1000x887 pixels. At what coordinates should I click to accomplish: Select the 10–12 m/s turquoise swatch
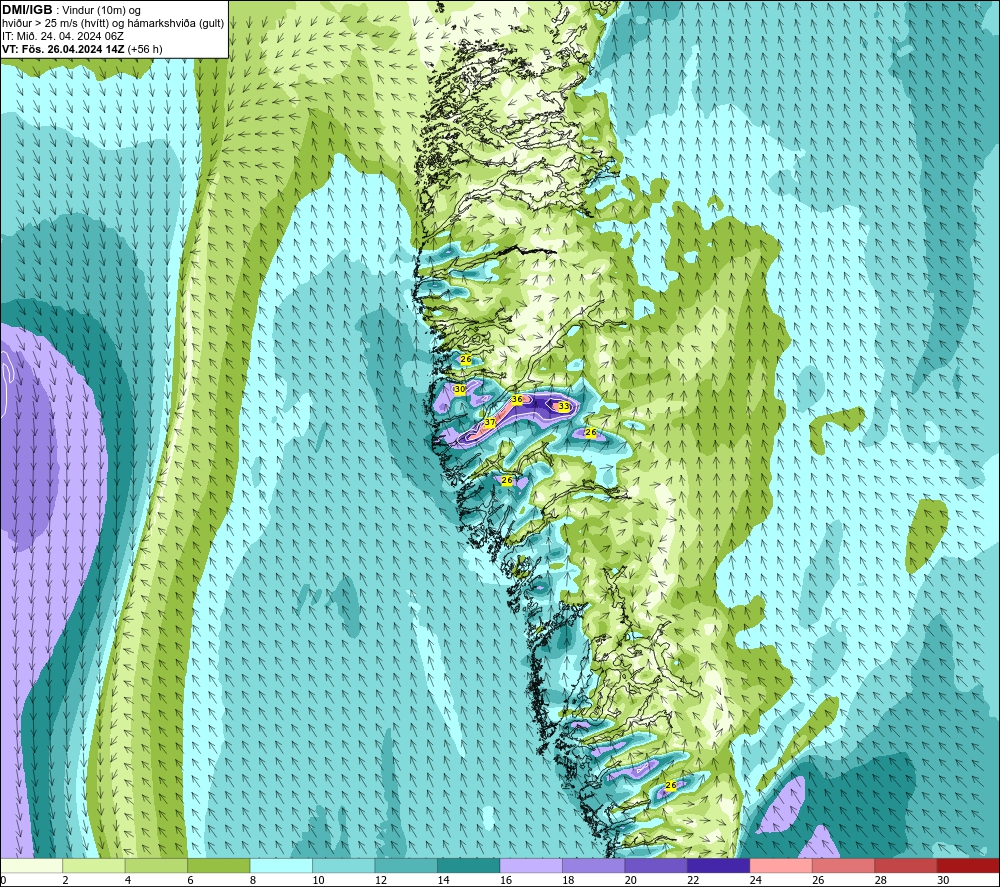point(344,866)
